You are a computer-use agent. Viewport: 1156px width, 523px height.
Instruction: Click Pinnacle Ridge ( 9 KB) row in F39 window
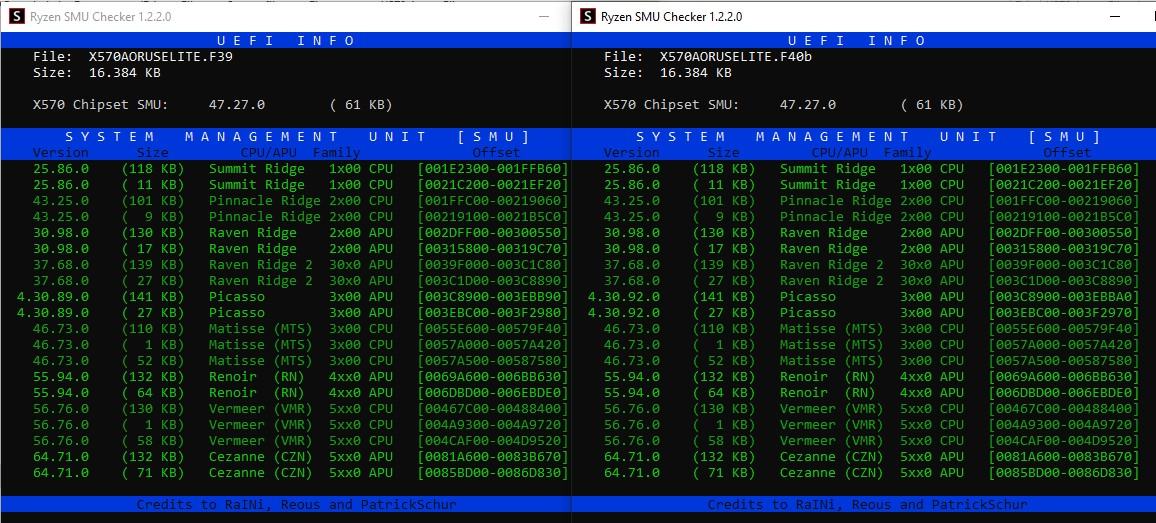(301, 217)
